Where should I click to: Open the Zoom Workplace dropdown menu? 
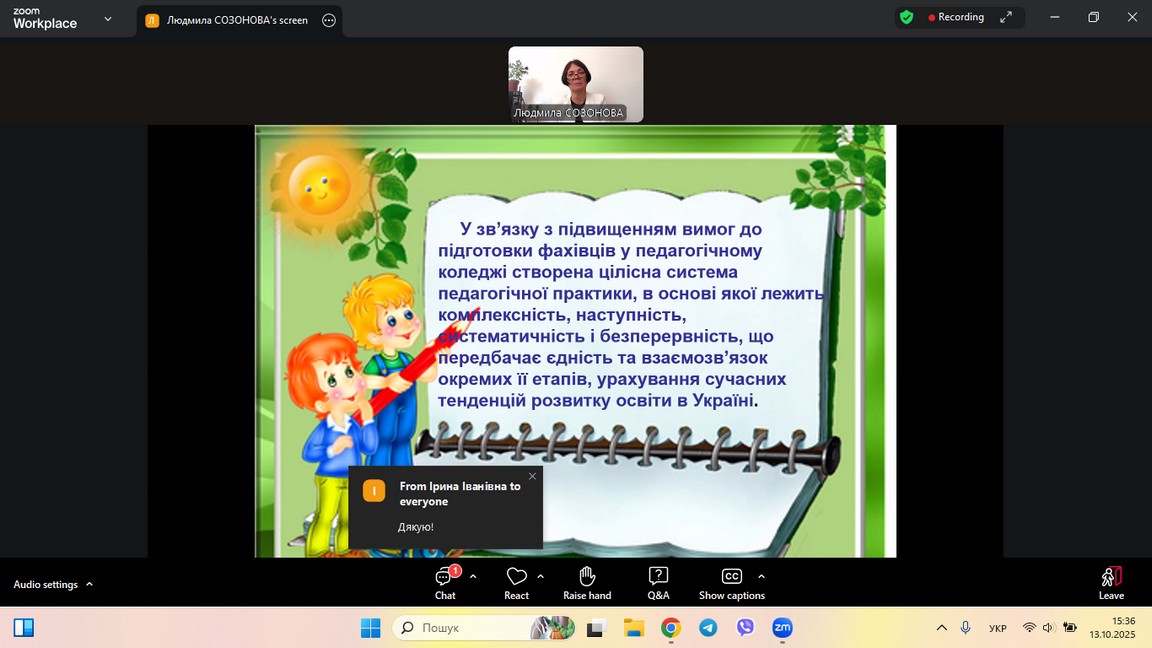coord(108,18)
